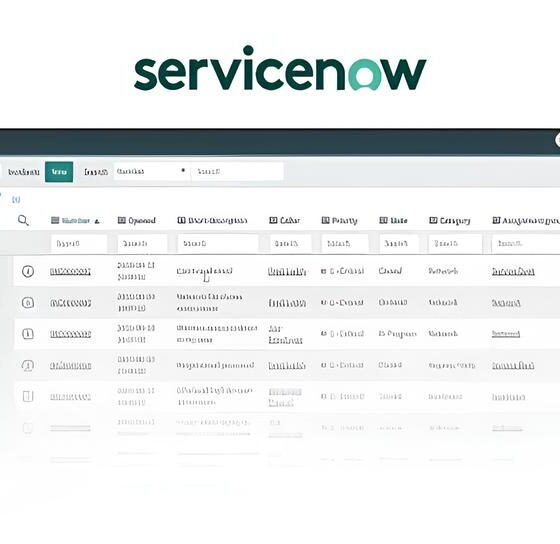The width and height of the screenshot is (560, 544).
Task: Open the incident number link in third row
Action: tap(70, 334)
